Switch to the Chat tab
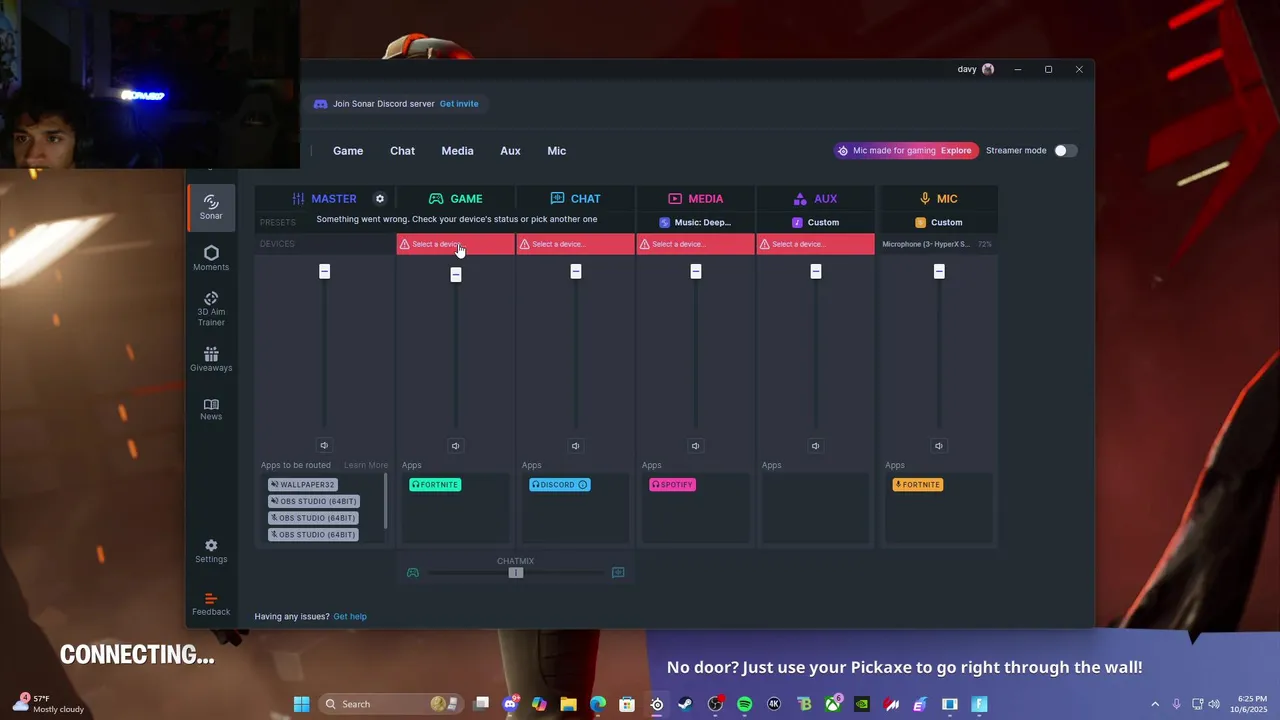 pos(402,151)
